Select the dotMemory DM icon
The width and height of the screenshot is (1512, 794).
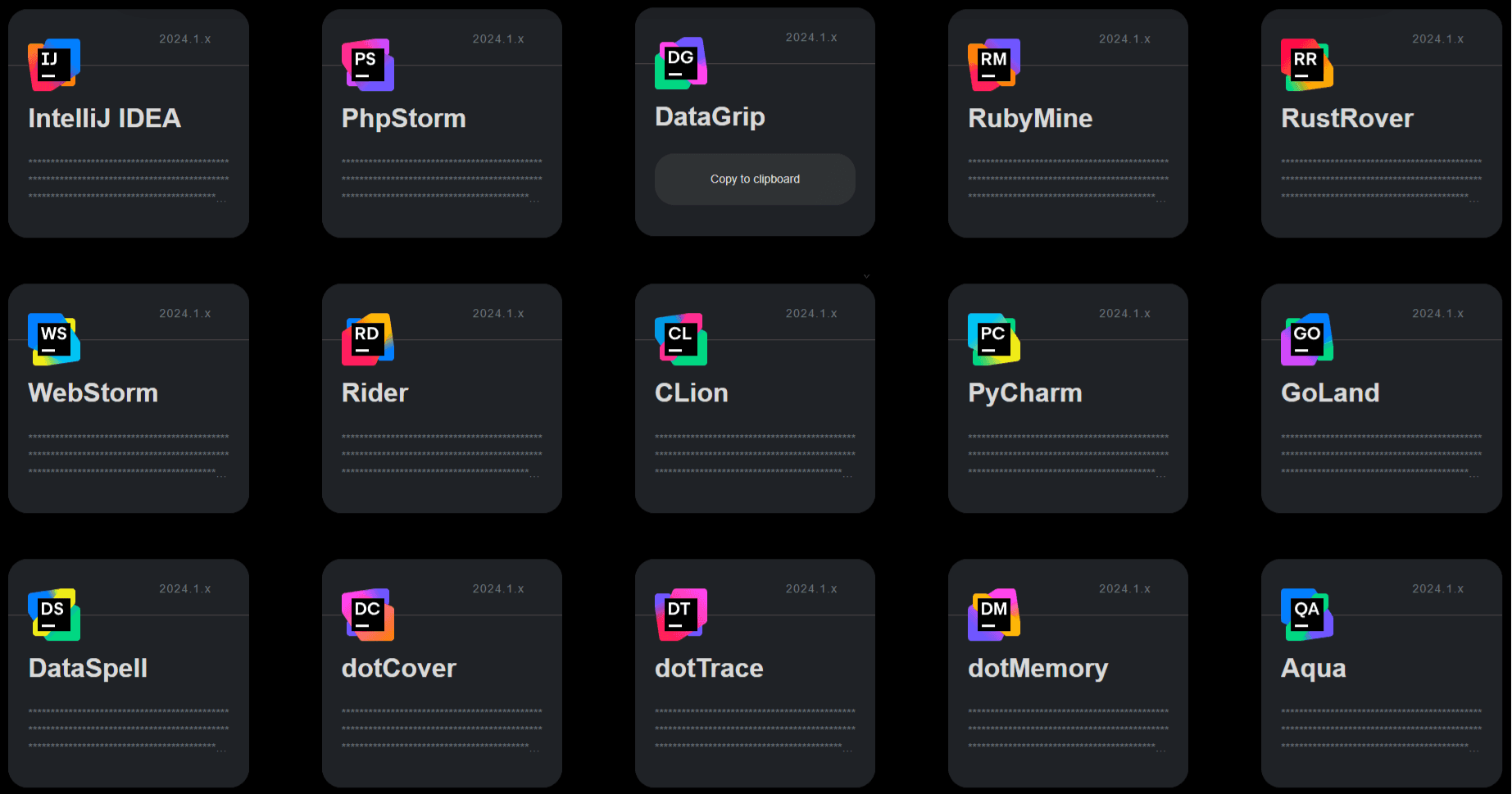(993, 615)
